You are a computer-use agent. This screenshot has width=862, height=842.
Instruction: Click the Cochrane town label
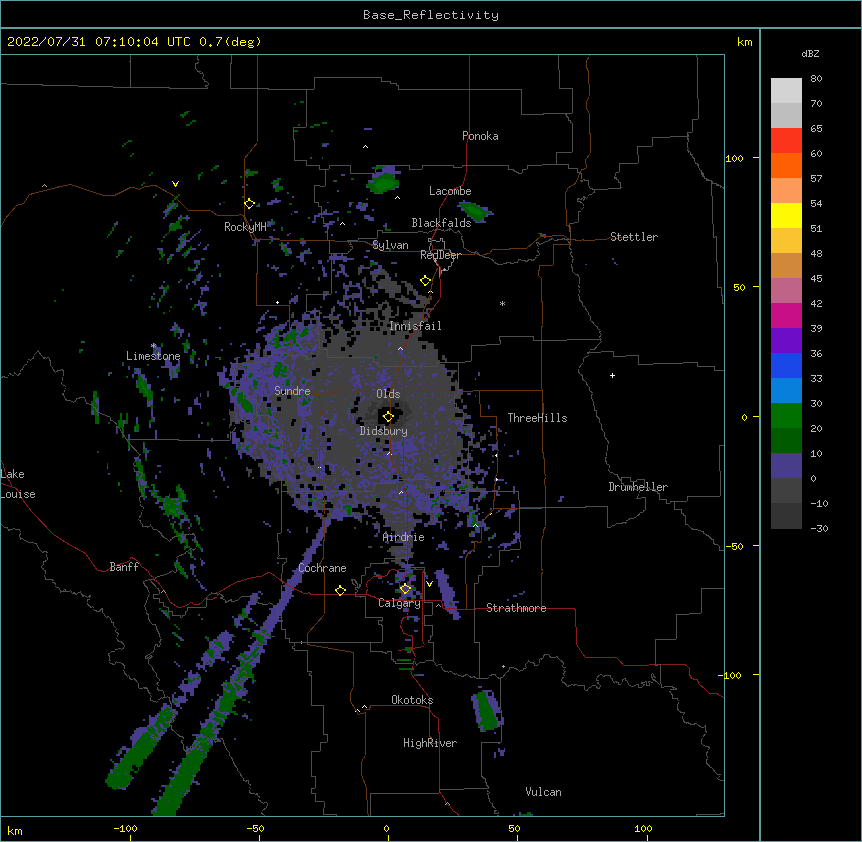pos(322,568)
